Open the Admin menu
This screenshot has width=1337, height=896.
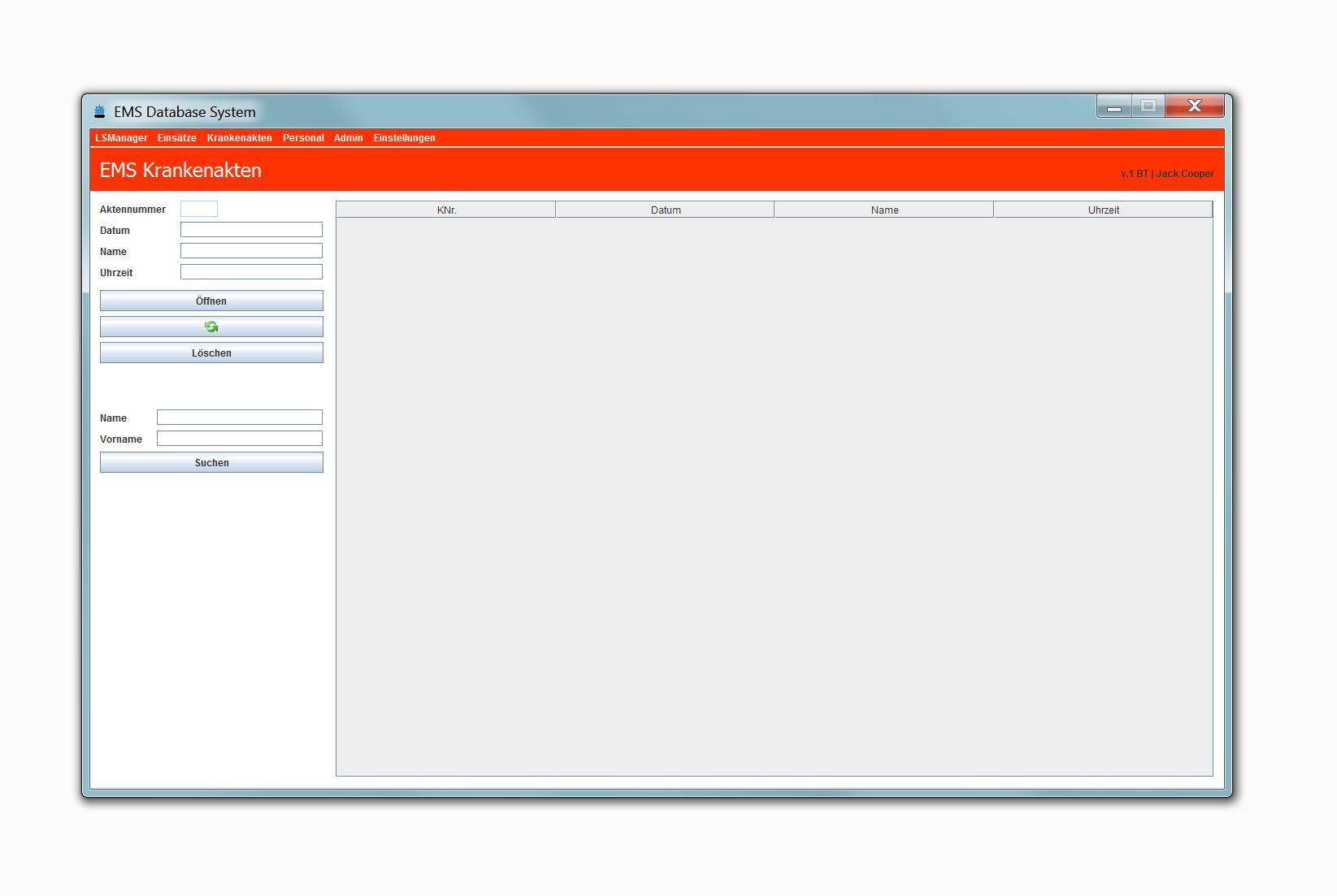click(x=348, y=138)
